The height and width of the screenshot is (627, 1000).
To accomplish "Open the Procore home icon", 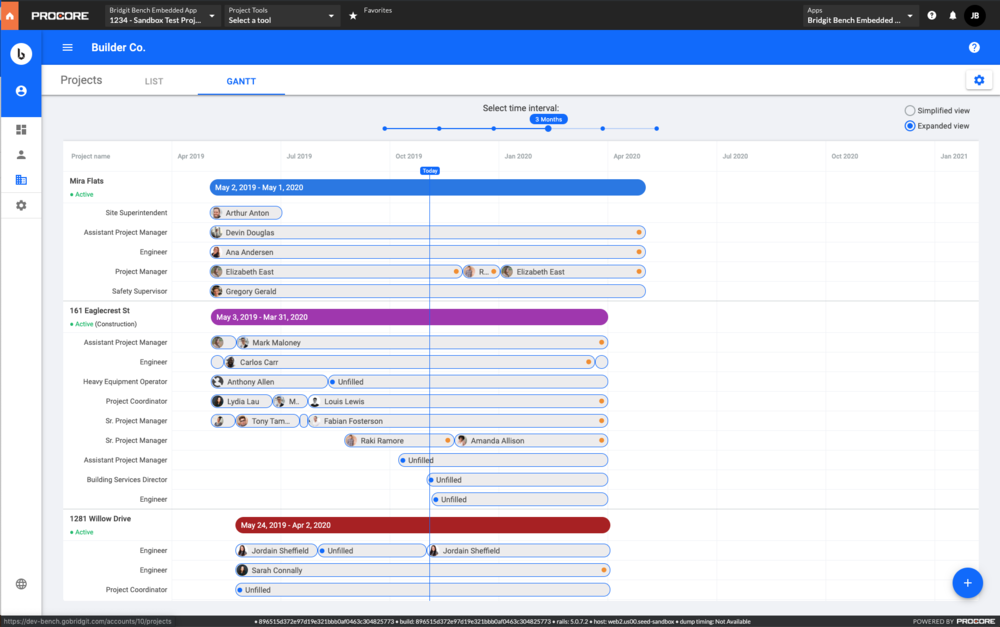I will pyautogui.click(x=10, y=15).
